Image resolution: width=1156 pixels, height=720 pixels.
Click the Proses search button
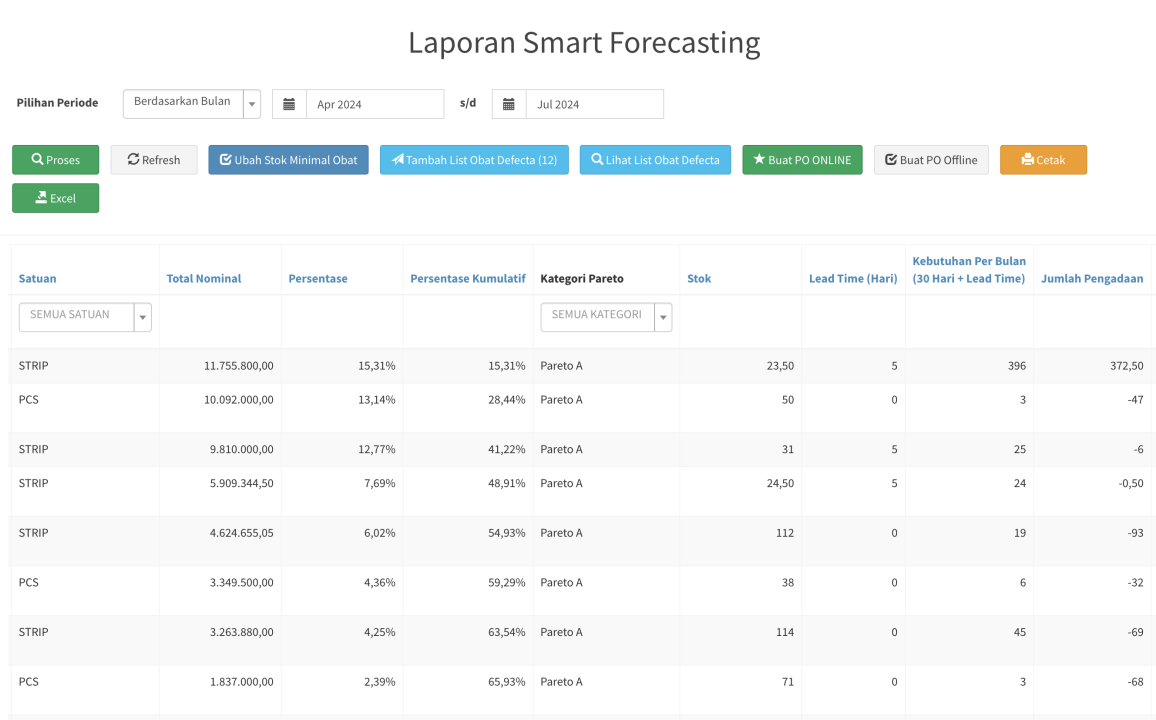[x=55, y=160]
